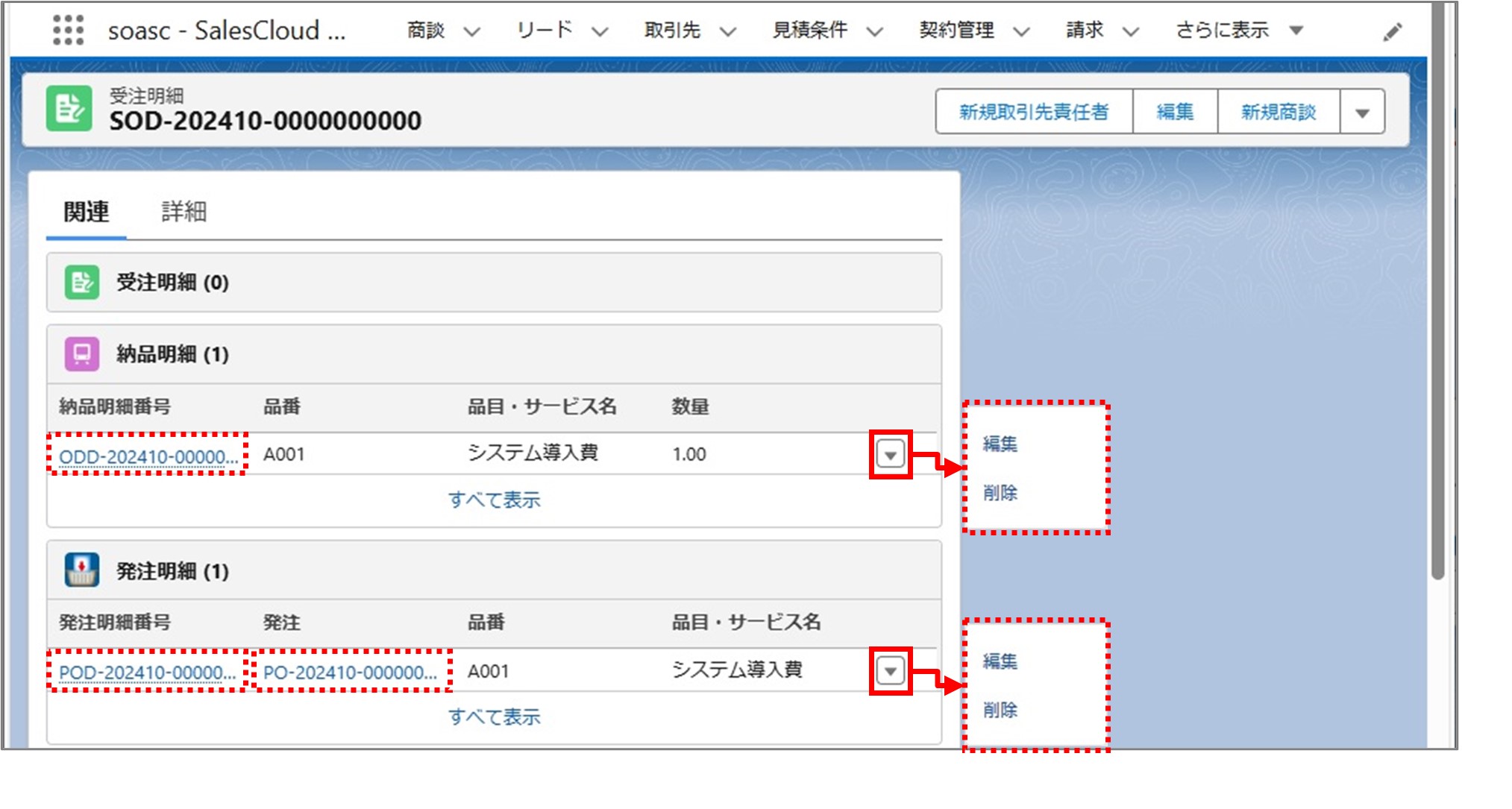Click the 発注明細 basket icon
The image size is (1512, 809).
click(82, 570)
